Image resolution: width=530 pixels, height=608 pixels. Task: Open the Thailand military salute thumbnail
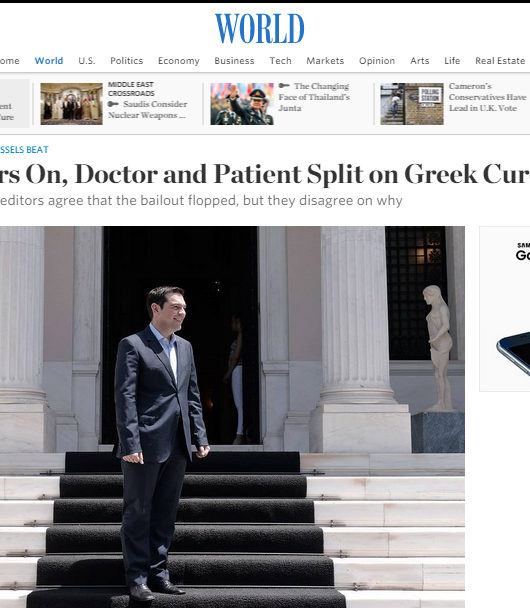pos(242,104)
